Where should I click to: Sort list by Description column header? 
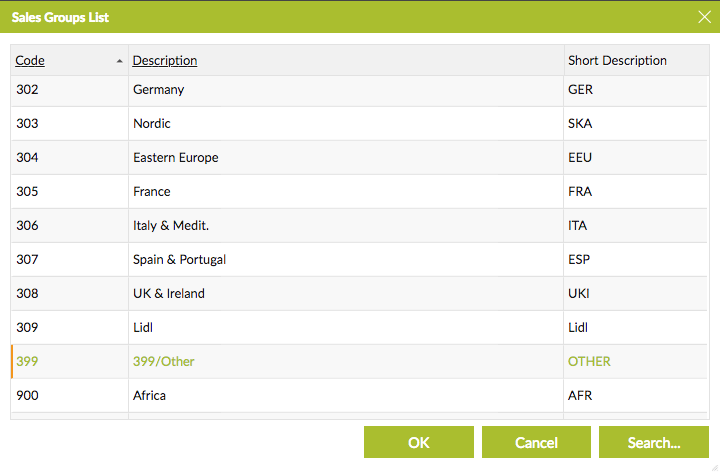pyautogui.click(x=165, y=61)
